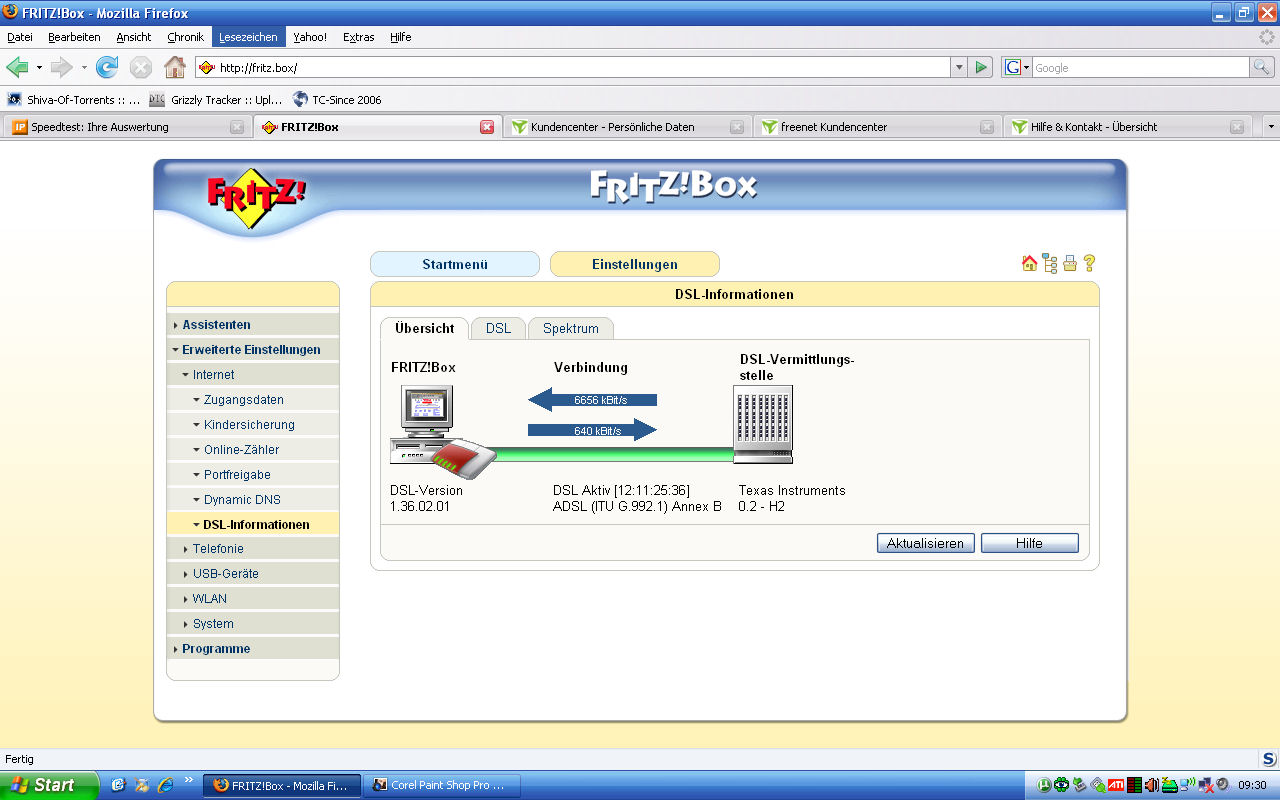
Task: Click the printer icon in FRITZ!Box page
Action: click(x=1069, y=263)
